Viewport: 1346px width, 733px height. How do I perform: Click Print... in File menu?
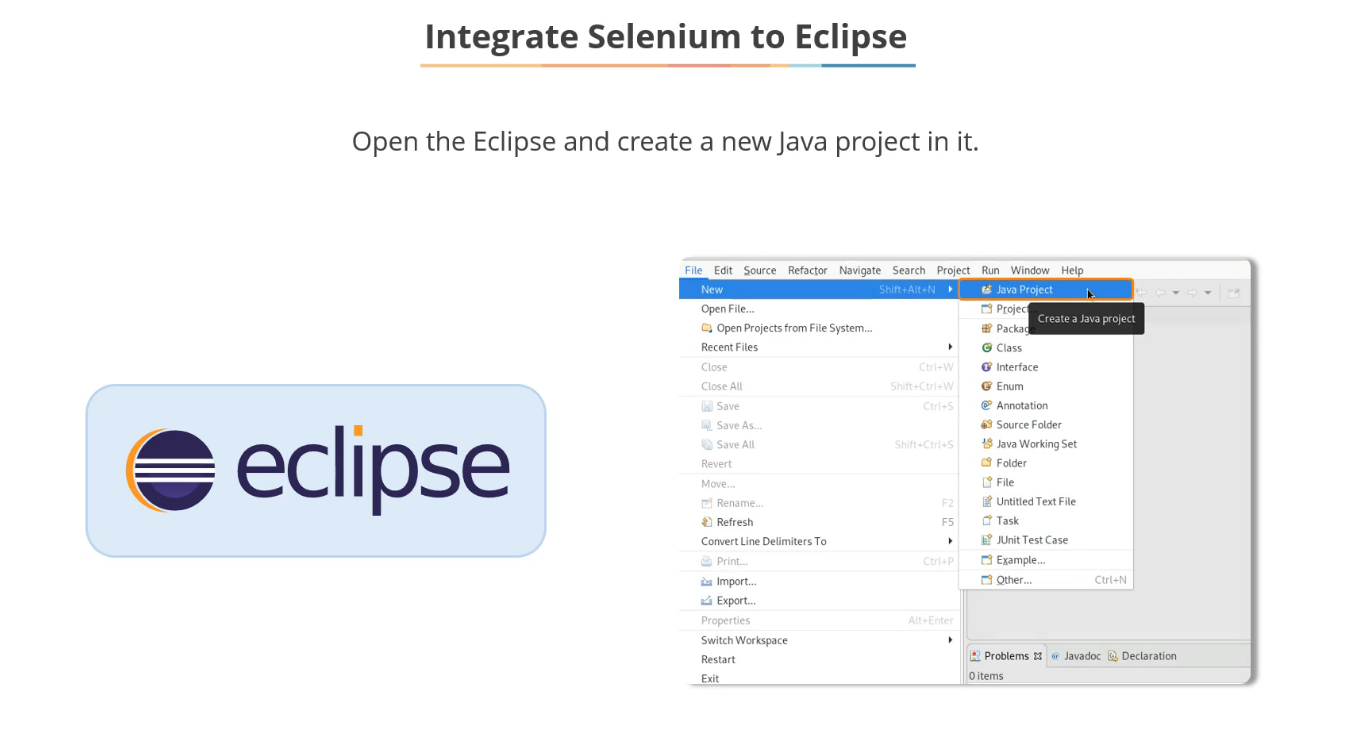[819, 561]
